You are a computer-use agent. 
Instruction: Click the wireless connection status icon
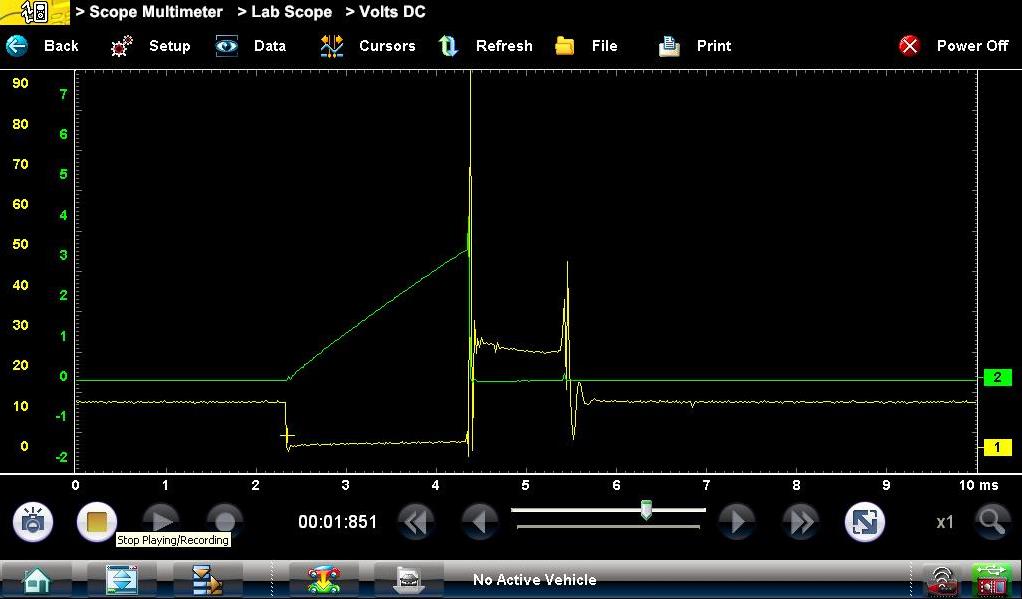tap(940, 580)
